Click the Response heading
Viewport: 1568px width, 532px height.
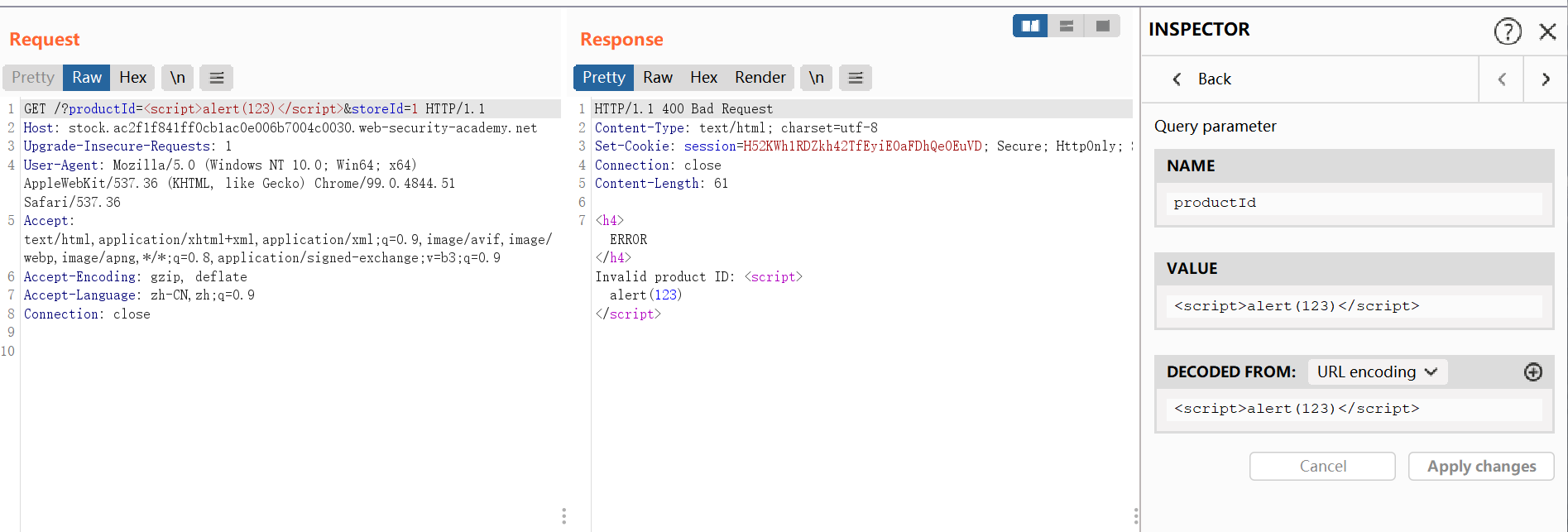pos(621,40)
